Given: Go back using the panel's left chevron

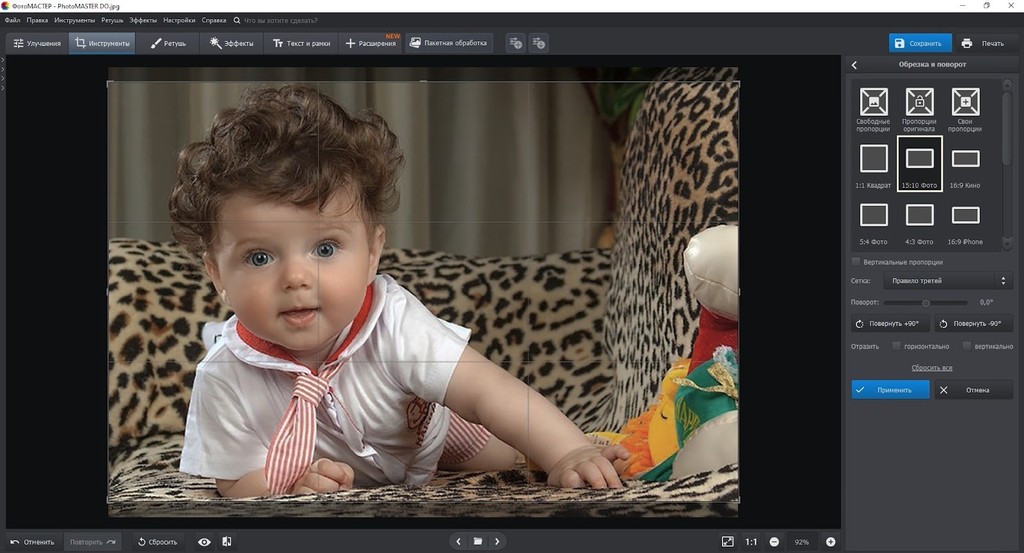Looking at the screenshot, I should [x=855, y=65].
